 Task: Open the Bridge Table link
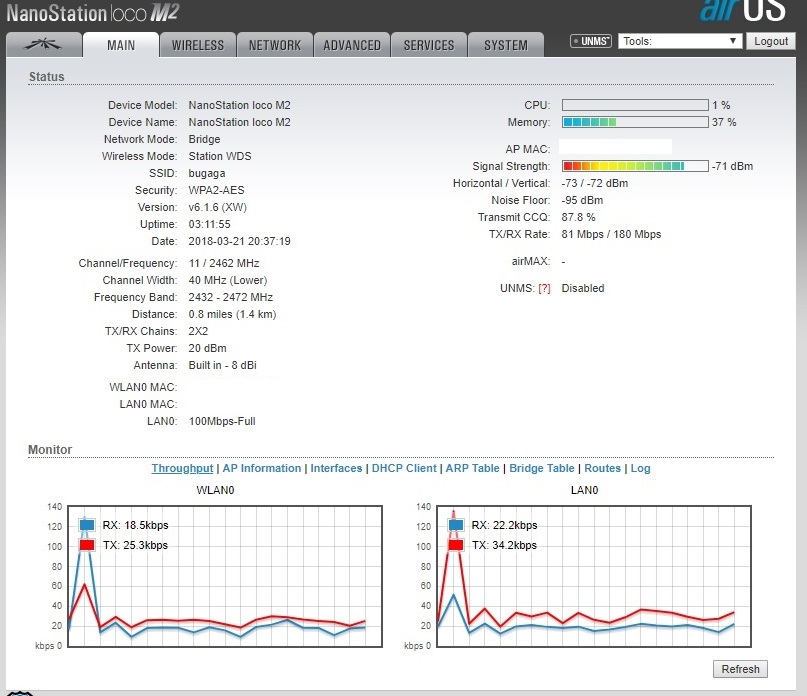541,468
